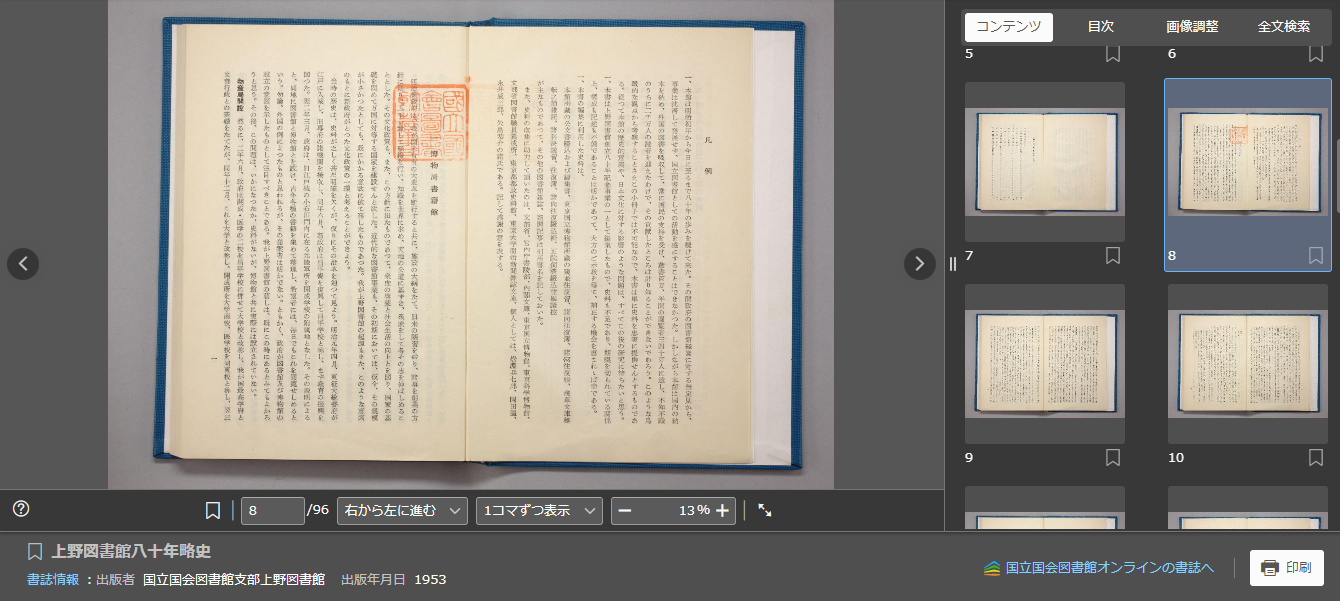Screen dimensions: 1340x601
Task: Switch to the 全文検索 tab
Action: click(x=1284, y=27)
